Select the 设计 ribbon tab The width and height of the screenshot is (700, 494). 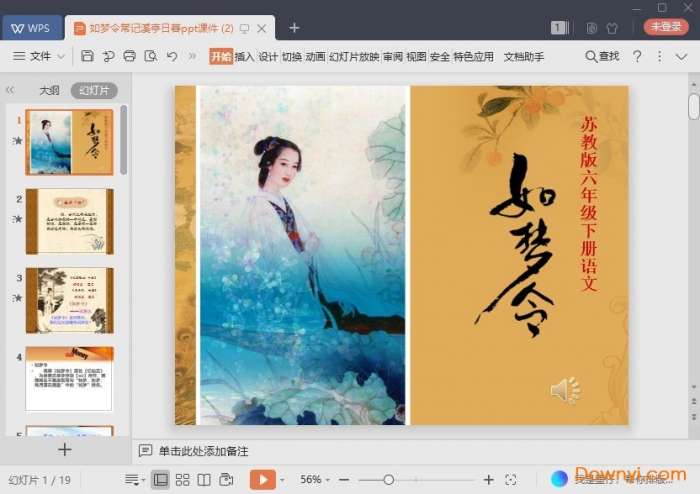click(x=268, y=57)
